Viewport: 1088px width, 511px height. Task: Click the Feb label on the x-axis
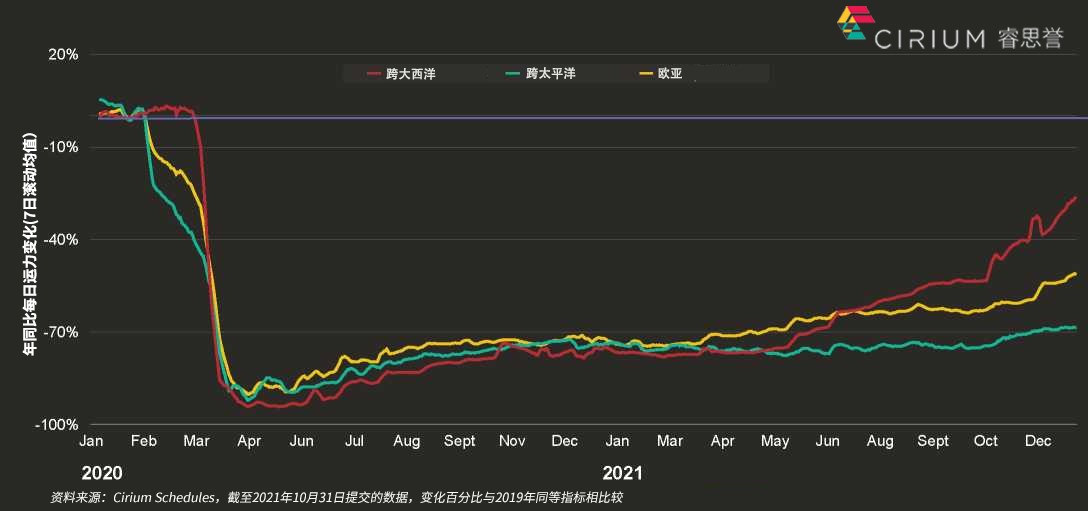143,441
